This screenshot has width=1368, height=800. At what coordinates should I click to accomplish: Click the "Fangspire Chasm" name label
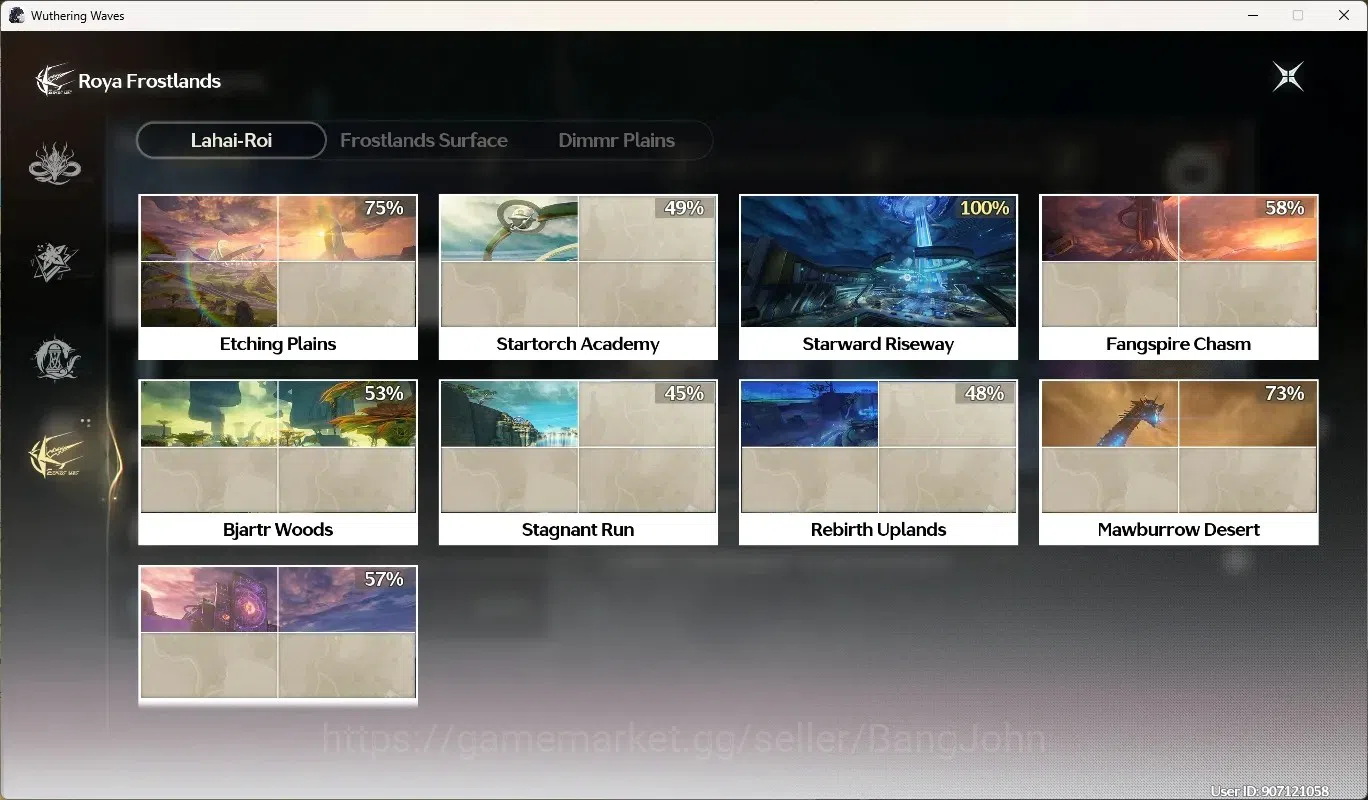tap(1179, 344)
